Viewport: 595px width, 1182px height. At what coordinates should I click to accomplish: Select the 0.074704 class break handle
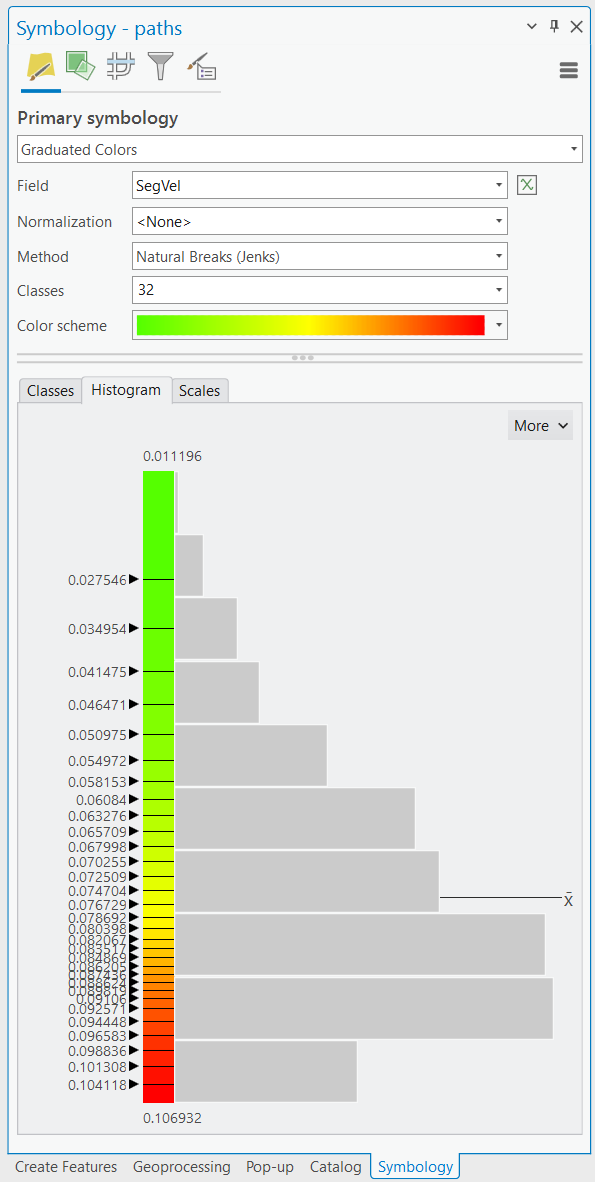(134, 890)
